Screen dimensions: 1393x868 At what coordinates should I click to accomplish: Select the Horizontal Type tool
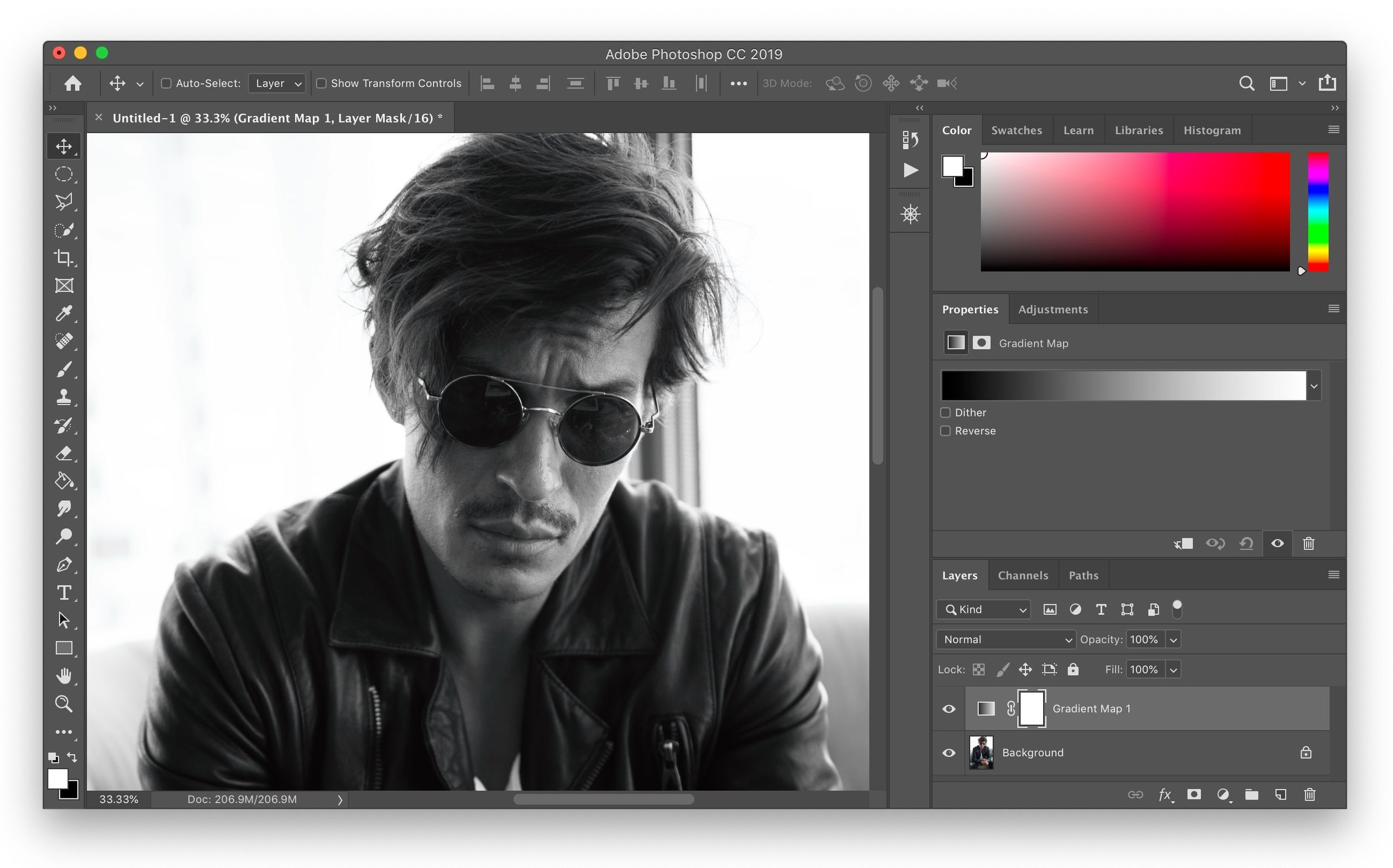[64, 592]
